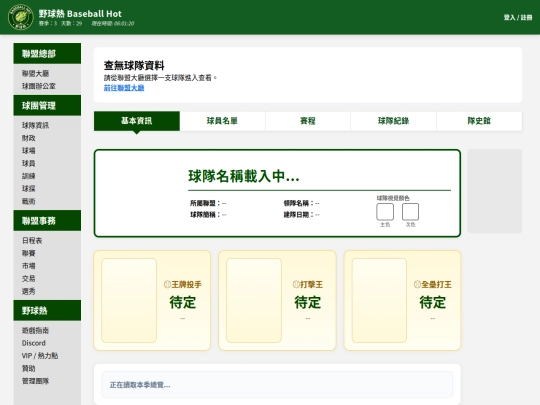540x405 pixels.
Task: Click the 正在讀取本季總覽... status text
Action: [x=140, y=385]
